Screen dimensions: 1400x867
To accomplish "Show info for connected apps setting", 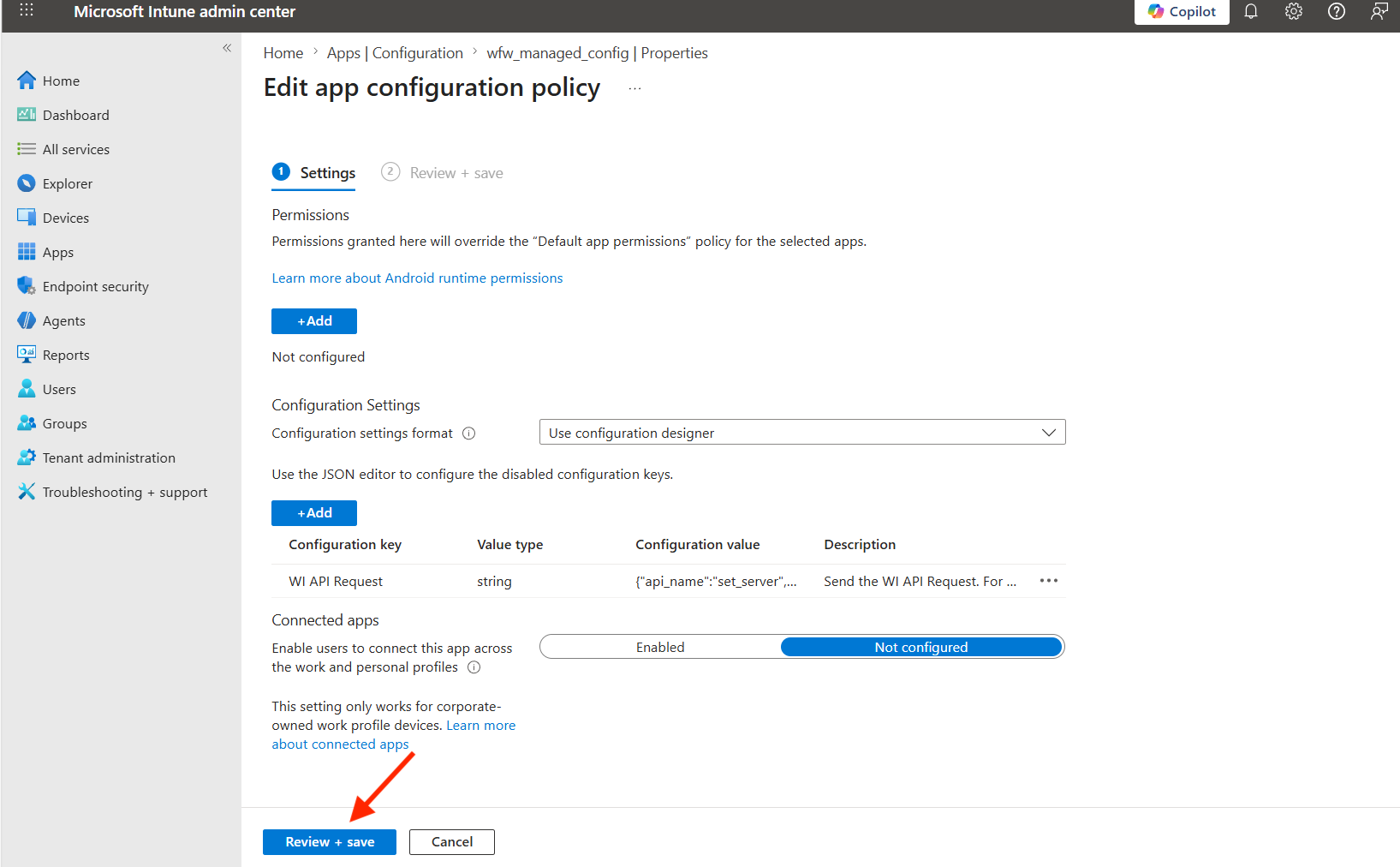I will [x=474, y=667].
